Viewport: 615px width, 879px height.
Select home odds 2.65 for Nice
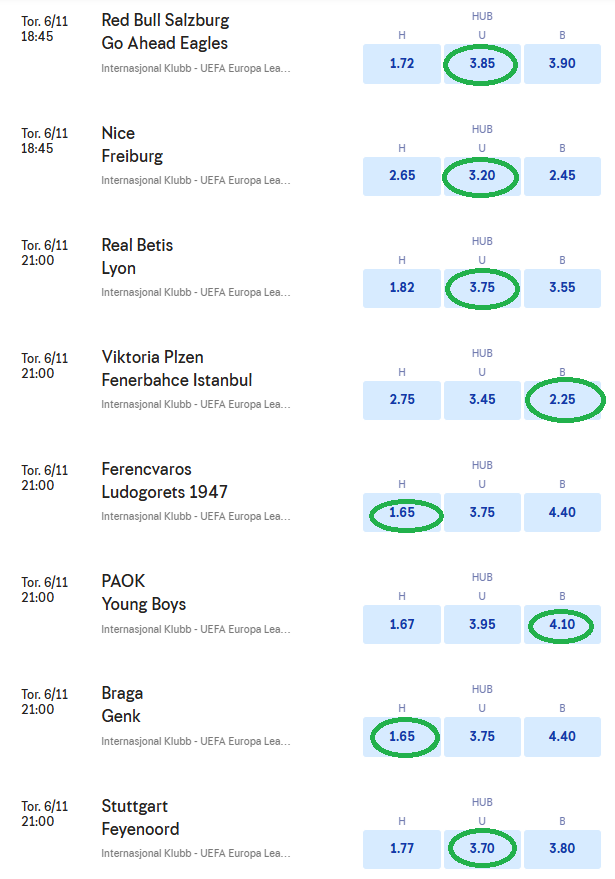(402, 176)
